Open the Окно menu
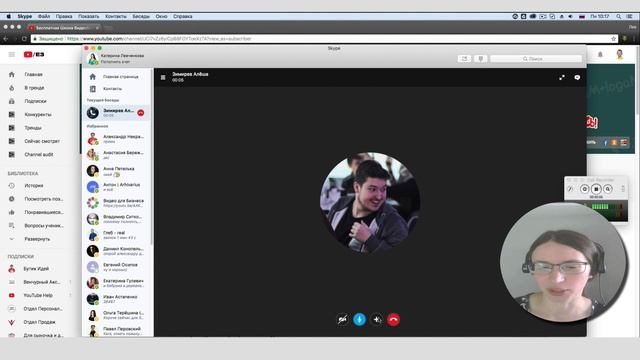The image size is (640, 360). [x=161, y=16]
